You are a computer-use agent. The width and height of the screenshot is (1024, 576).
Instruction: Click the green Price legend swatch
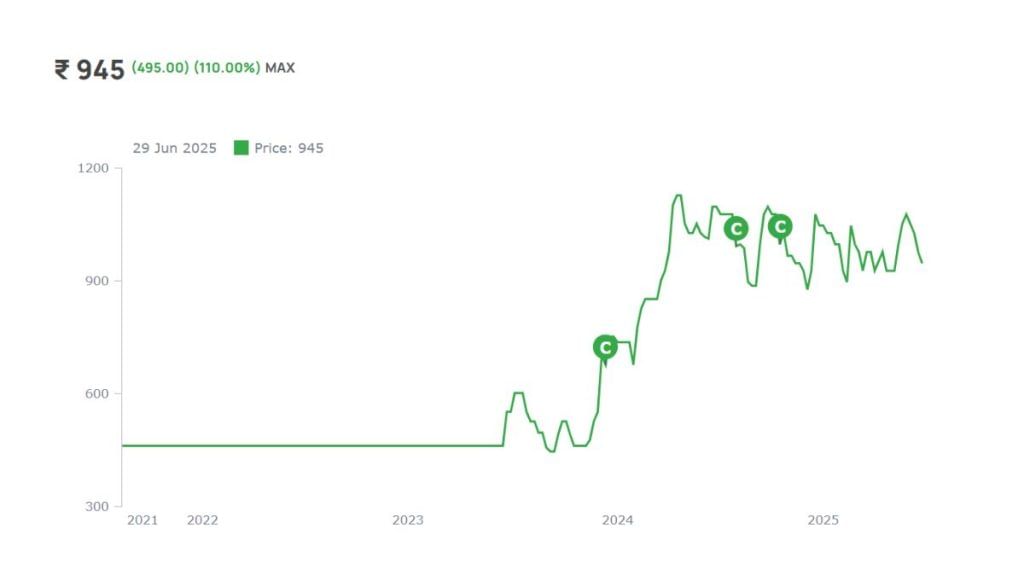point(241,148)
